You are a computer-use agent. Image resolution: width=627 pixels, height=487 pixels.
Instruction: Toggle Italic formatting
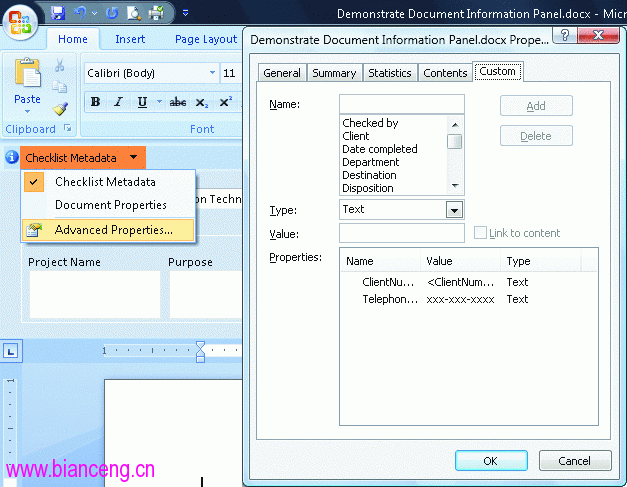[118, 102]
